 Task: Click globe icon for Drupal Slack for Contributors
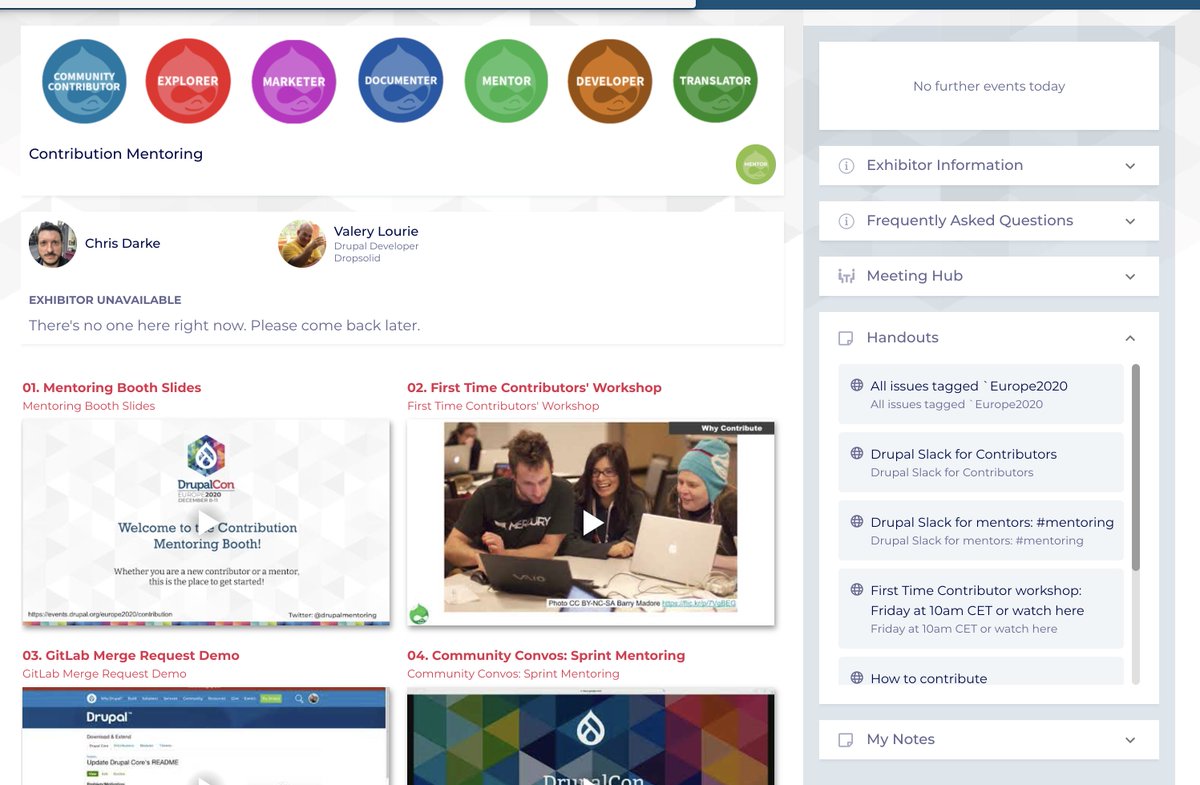(857, 453)
